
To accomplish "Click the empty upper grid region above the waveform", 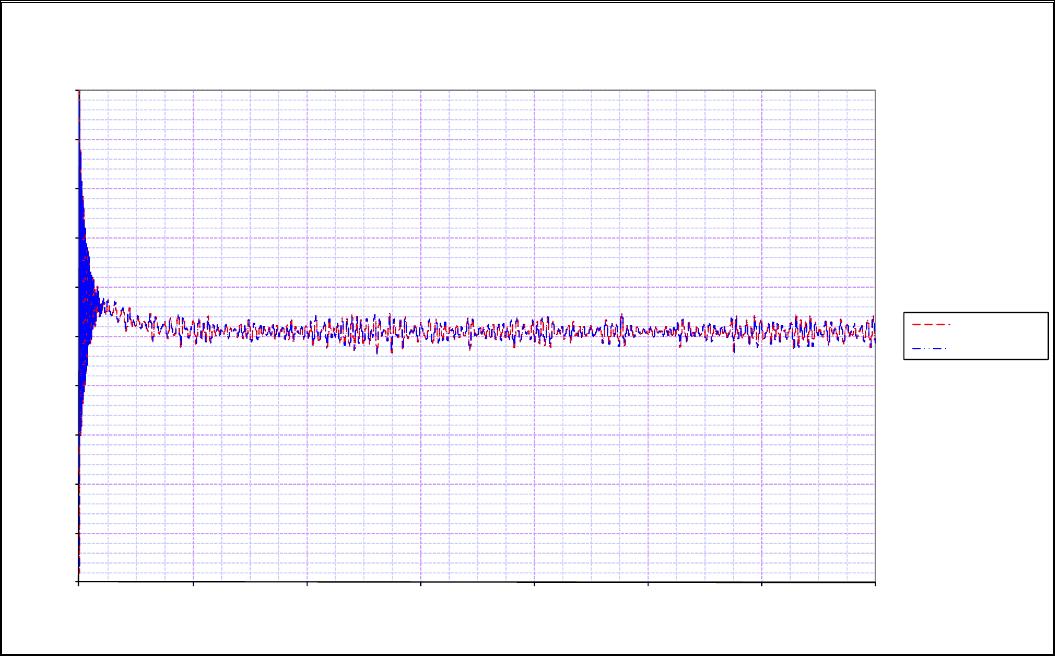I will 477,190.
